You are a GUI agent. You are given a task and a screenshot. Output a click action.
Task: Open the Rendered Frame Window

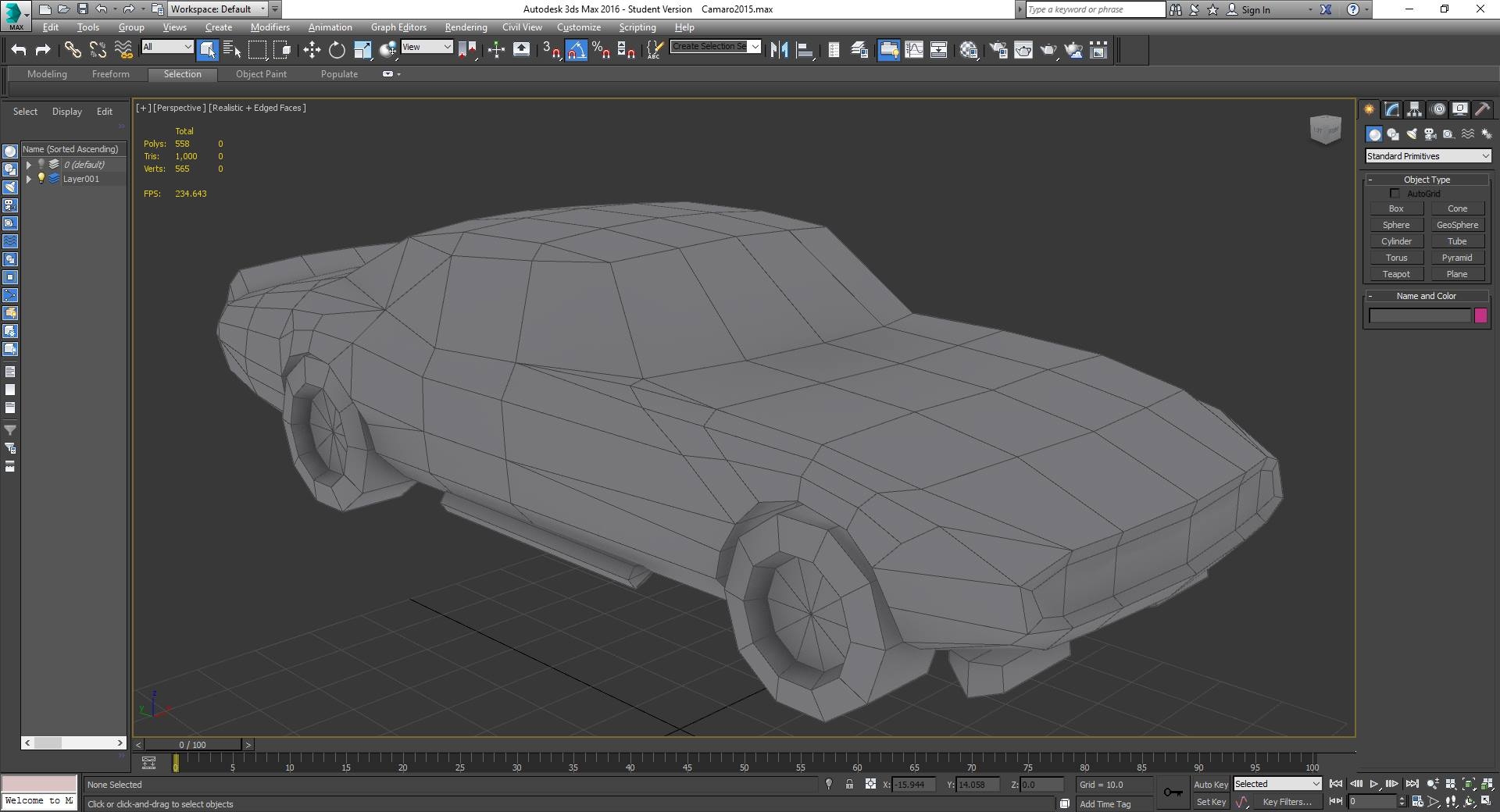point(1023,50)
